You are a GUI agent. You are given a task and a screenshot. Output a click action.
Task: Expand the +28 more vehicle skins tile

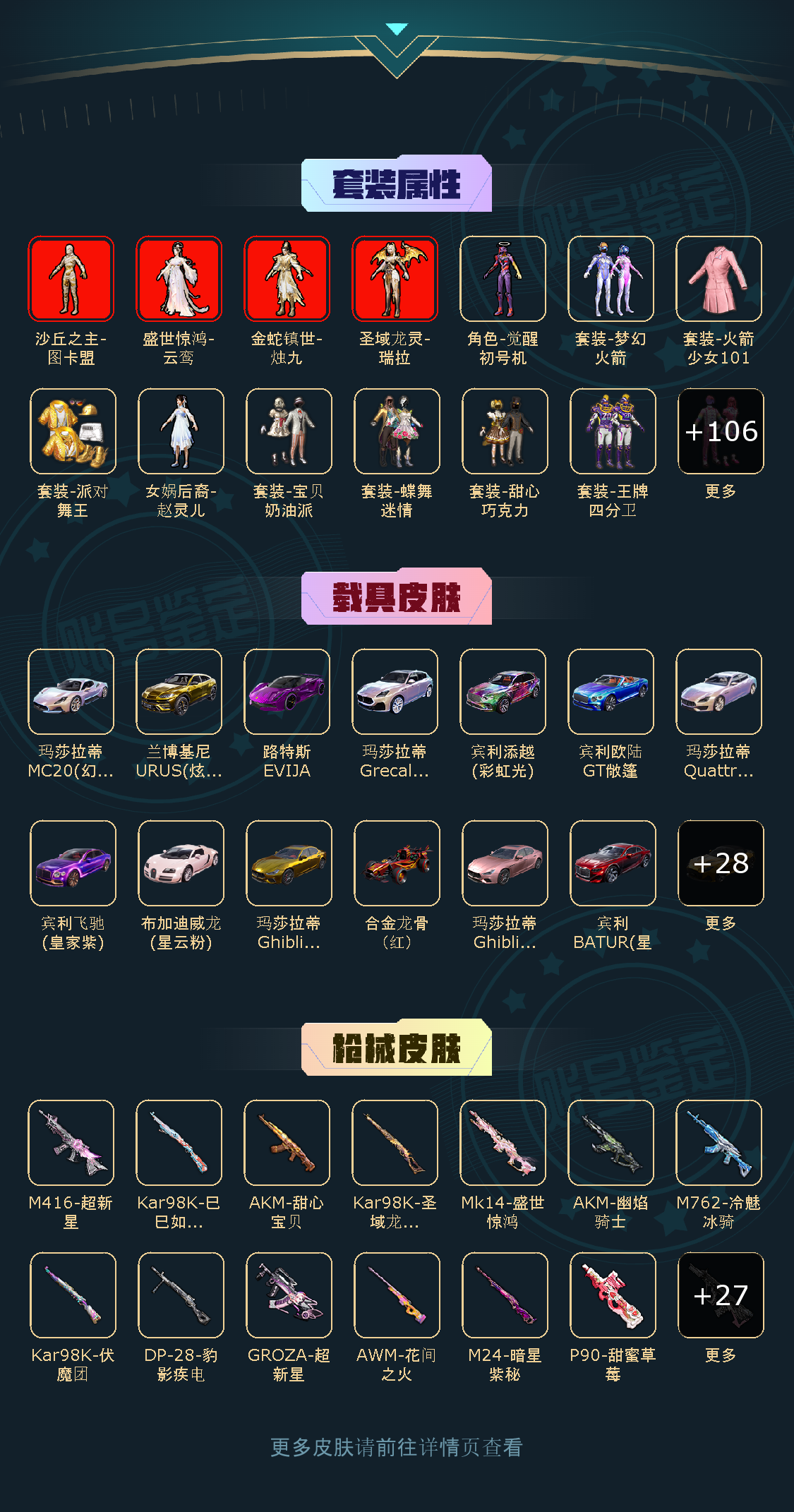721,863
